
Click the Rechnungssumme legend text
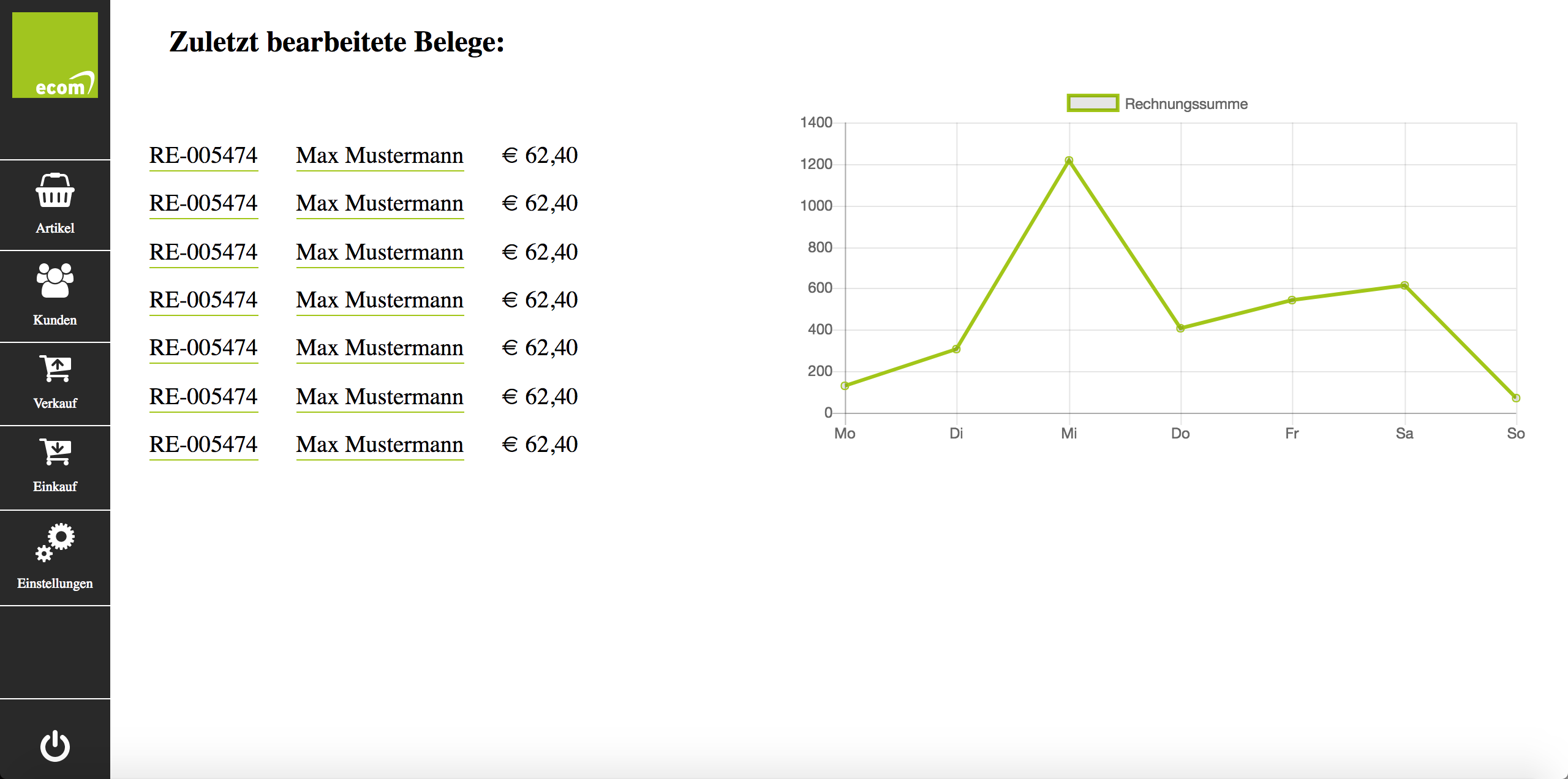1186,104
